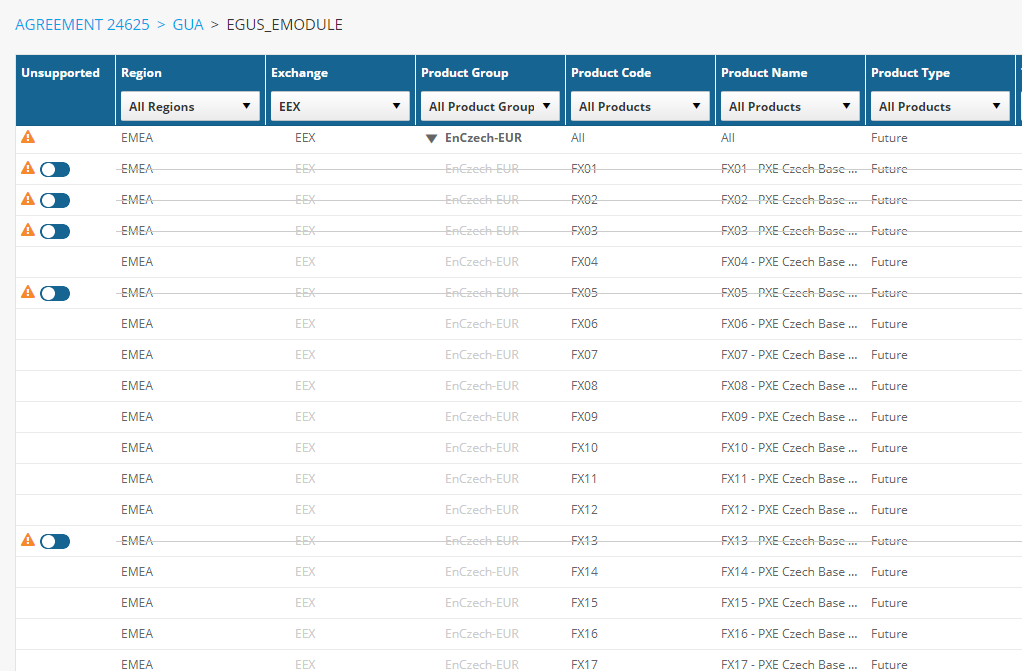Click the warning icon on the FX05 row

tap(28, 291)
